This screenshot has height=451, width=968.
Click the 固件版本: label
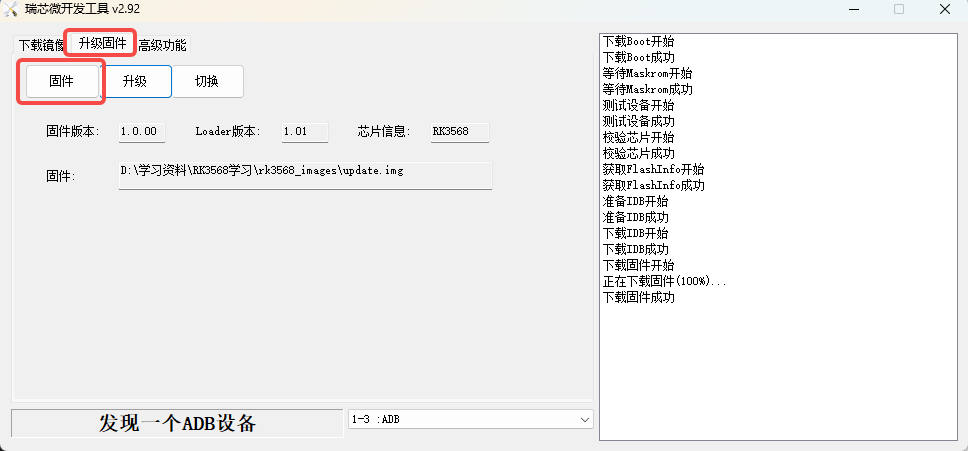click(73, 131)
